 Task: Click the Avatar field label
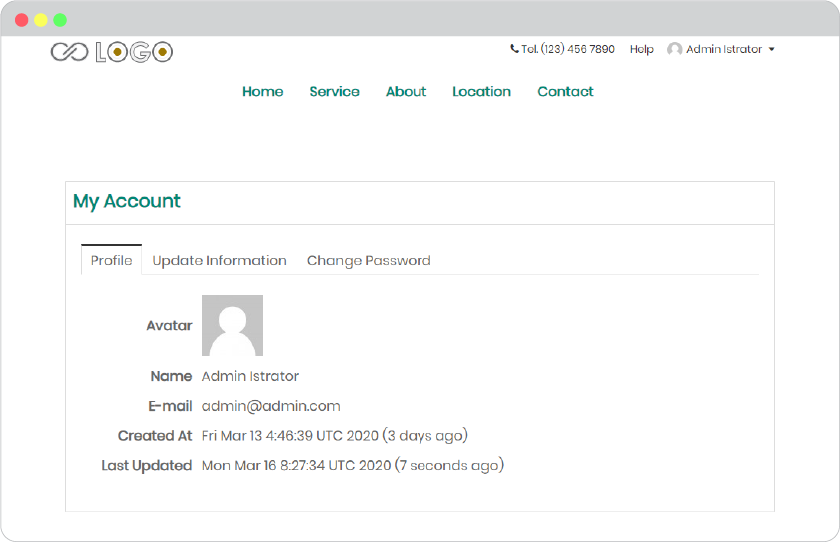[169, 326]
